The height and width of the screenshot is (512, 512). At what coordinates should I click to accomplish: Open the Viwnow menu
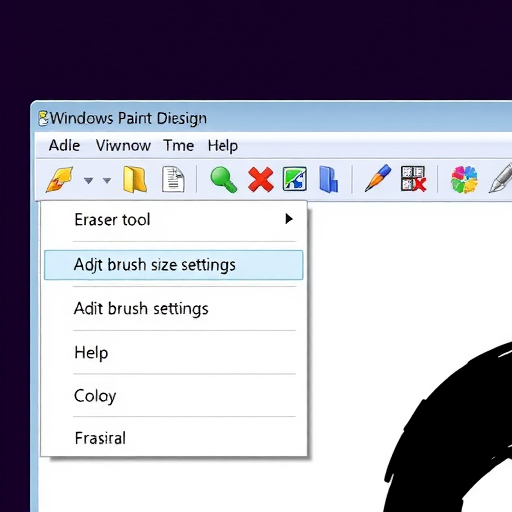coord(123,146)
